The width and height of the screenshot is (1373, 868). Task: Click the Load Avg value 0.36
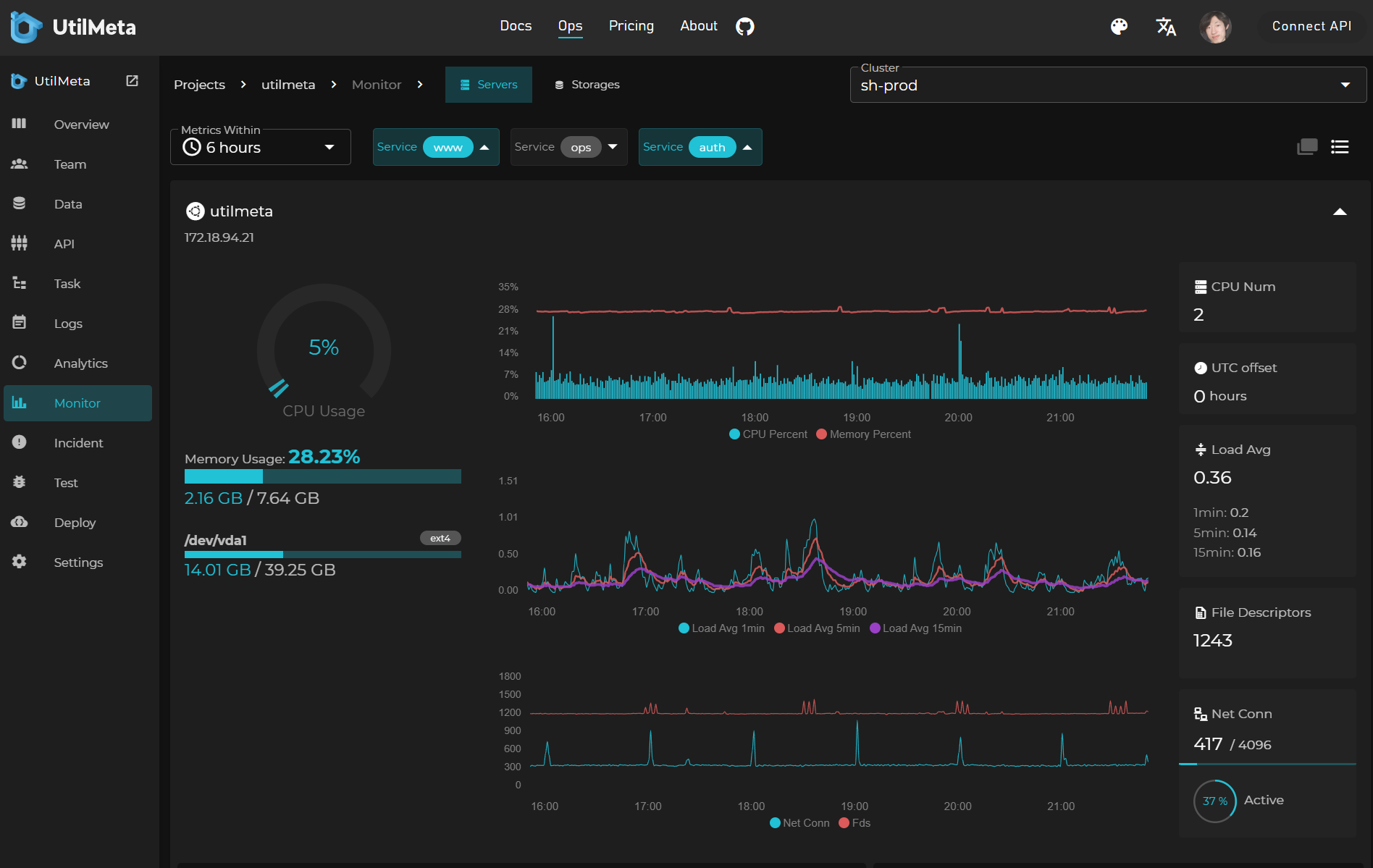[1212, 478]
